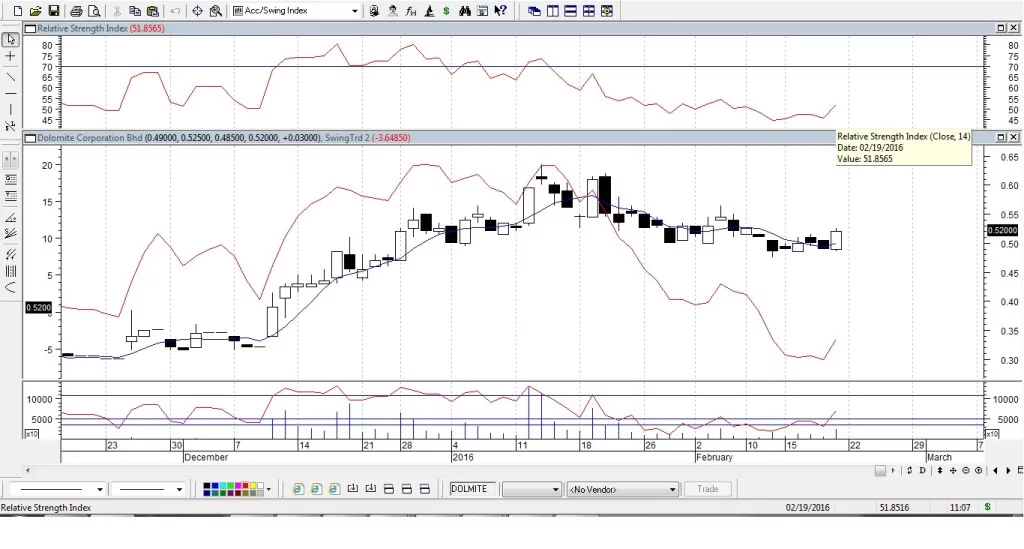This screenshot has height=549, width=1024.
Task: Select the diagonal trendline drawing tool
Action: click(10, 77)
